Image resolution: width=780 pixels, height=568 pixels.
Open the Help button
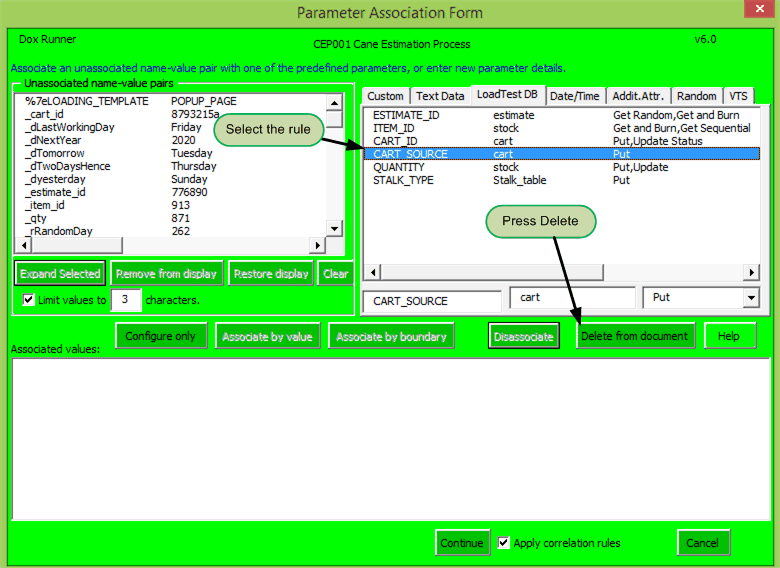[x=729, y=336]
